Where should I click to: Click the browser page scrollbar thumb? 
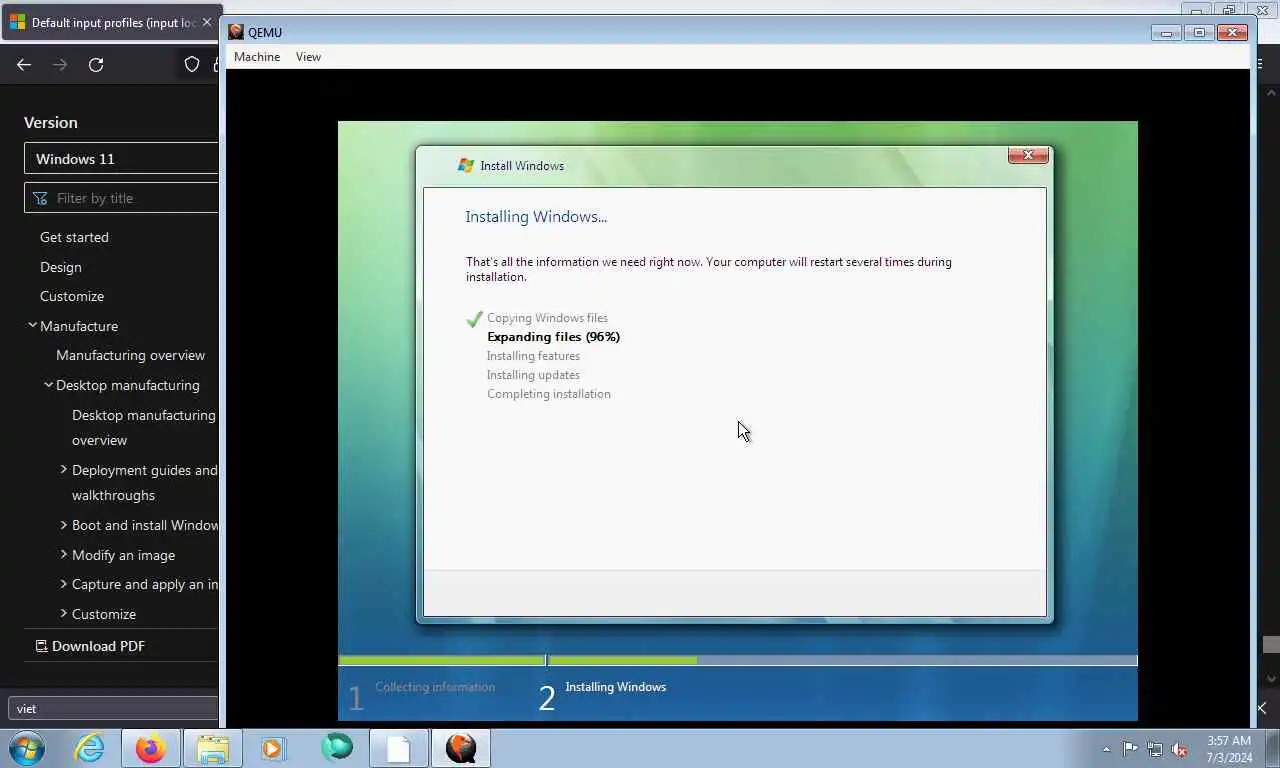[x=1271, y=645]
